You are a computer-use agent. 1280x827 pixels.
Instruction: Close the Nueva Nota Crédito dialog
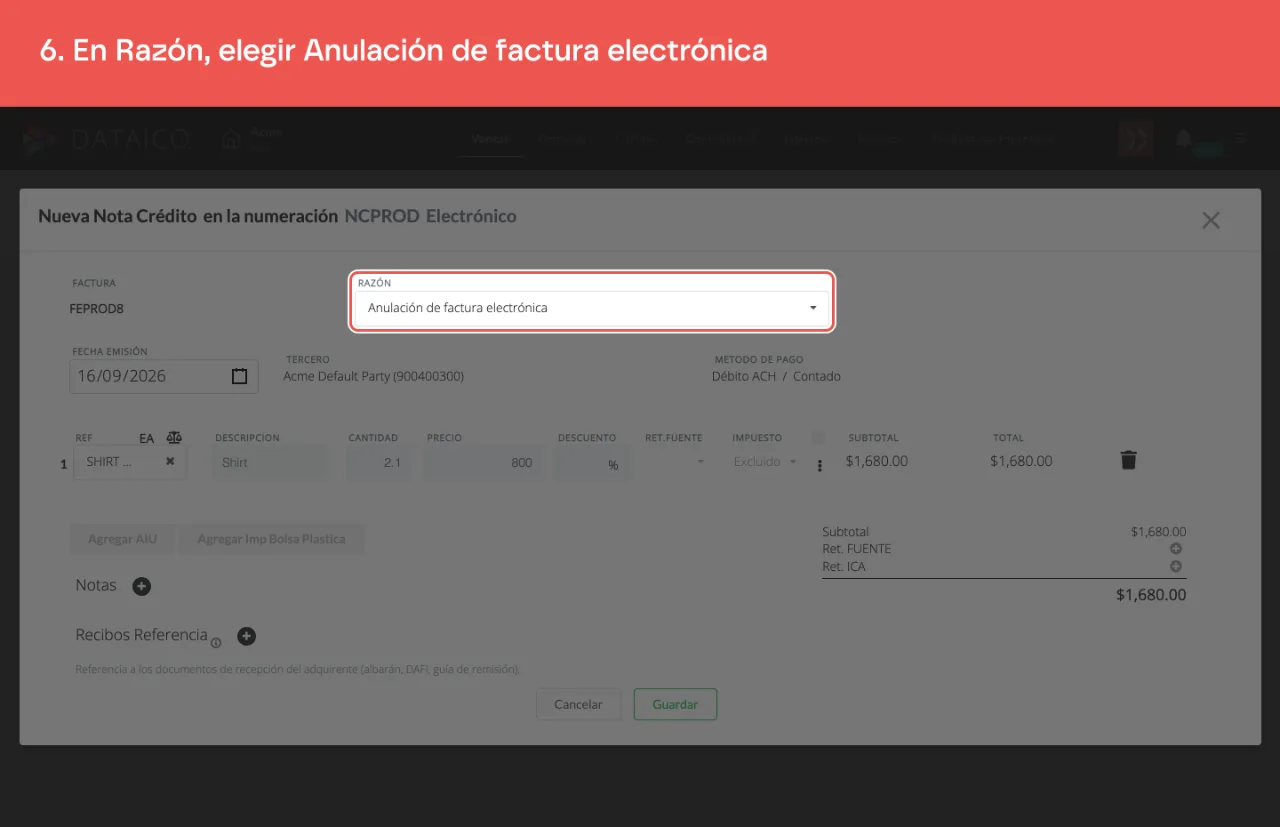[x=1211, y=220]
